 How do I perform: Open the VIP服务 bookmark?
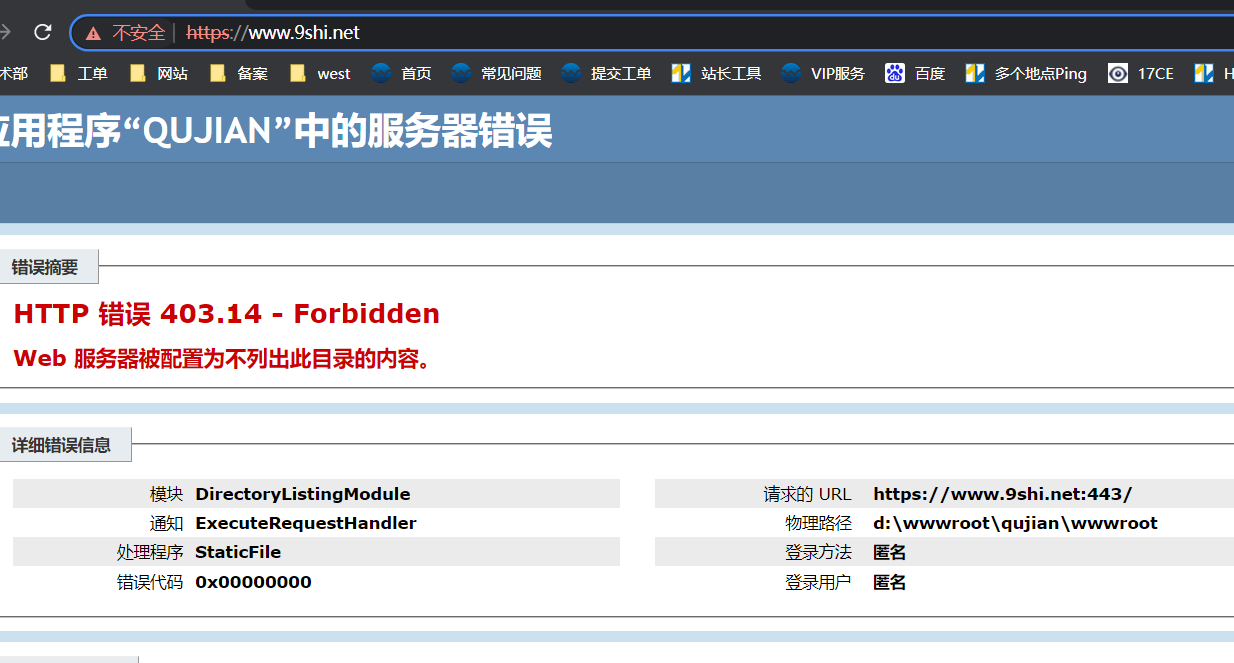coord(823,73)
